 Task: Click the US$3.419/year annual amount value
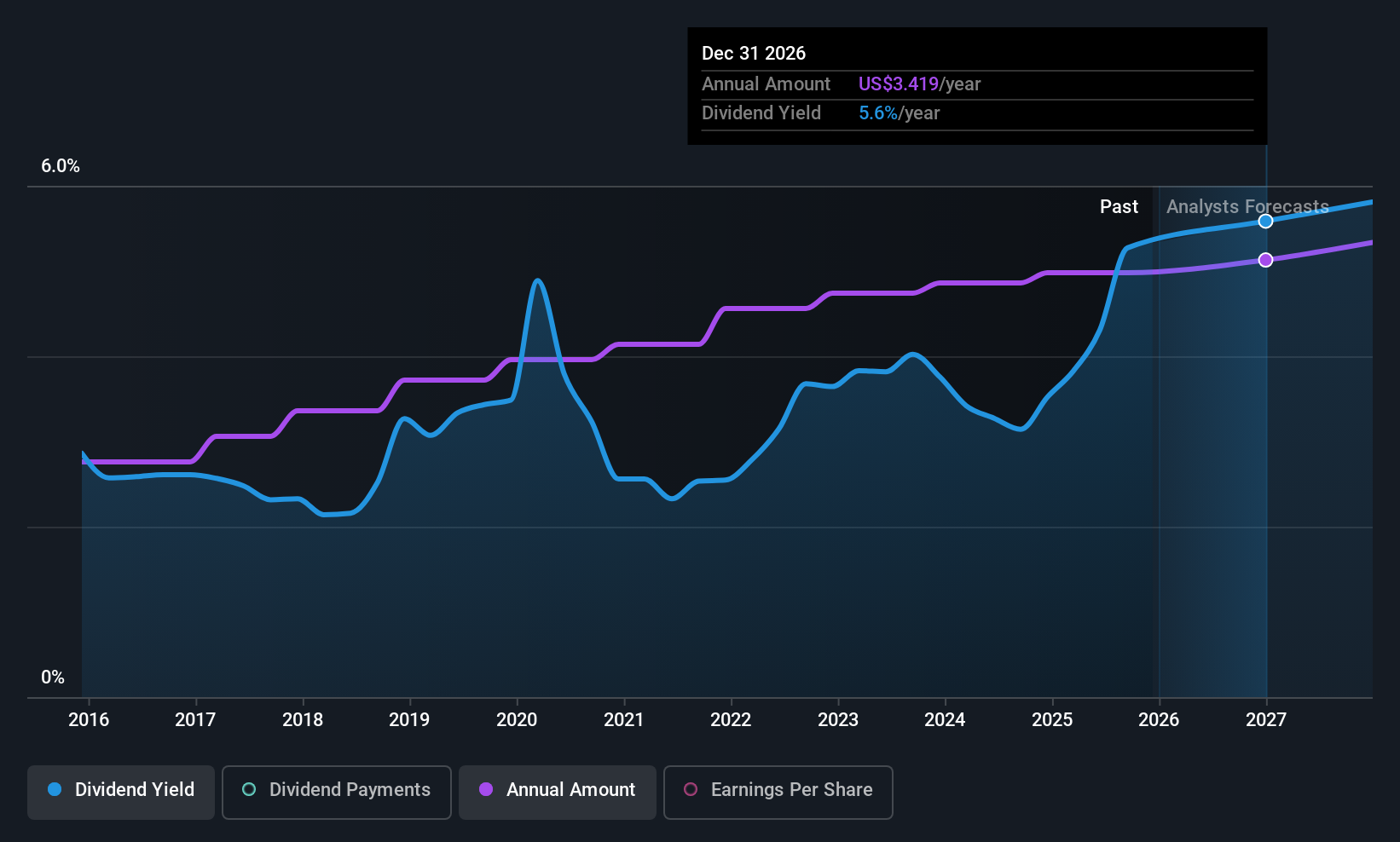point(919,84)
